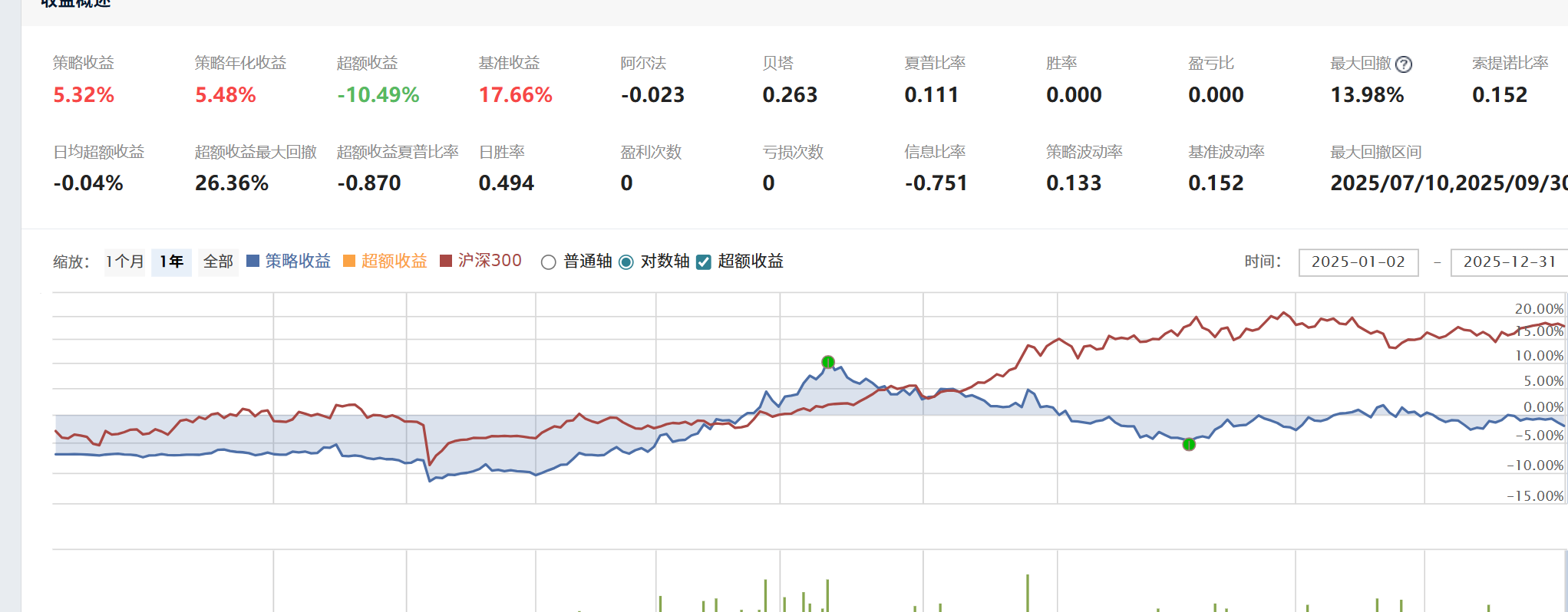Set chart zoom to 1个月
Viewport: 1568px width, 612px height.
point(124,262)
